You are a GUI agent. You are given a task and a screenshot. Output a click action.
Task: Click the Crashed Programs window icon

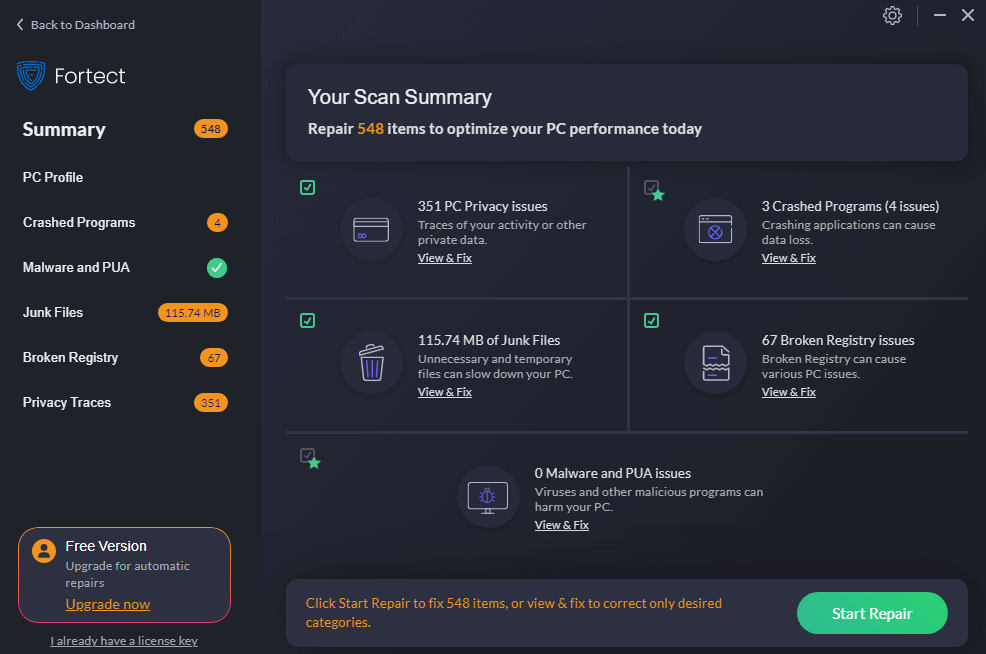pyautogui.click(x=715, y=230)
